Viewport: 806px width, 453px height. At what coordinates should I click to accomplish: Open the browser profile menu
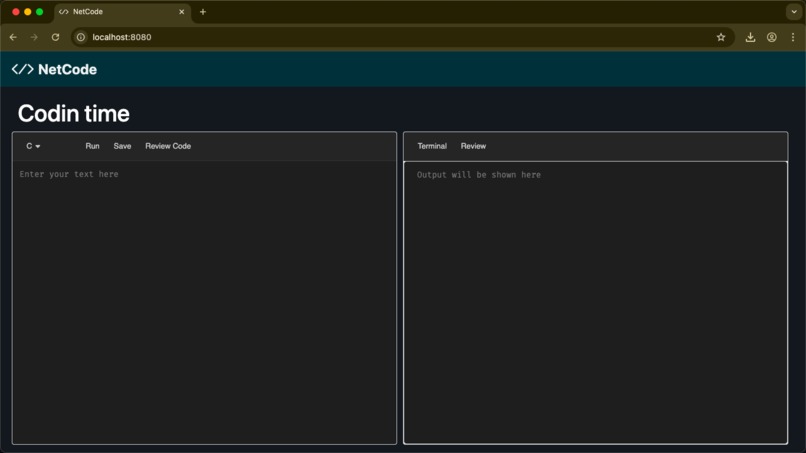click(x=772, y=37)
